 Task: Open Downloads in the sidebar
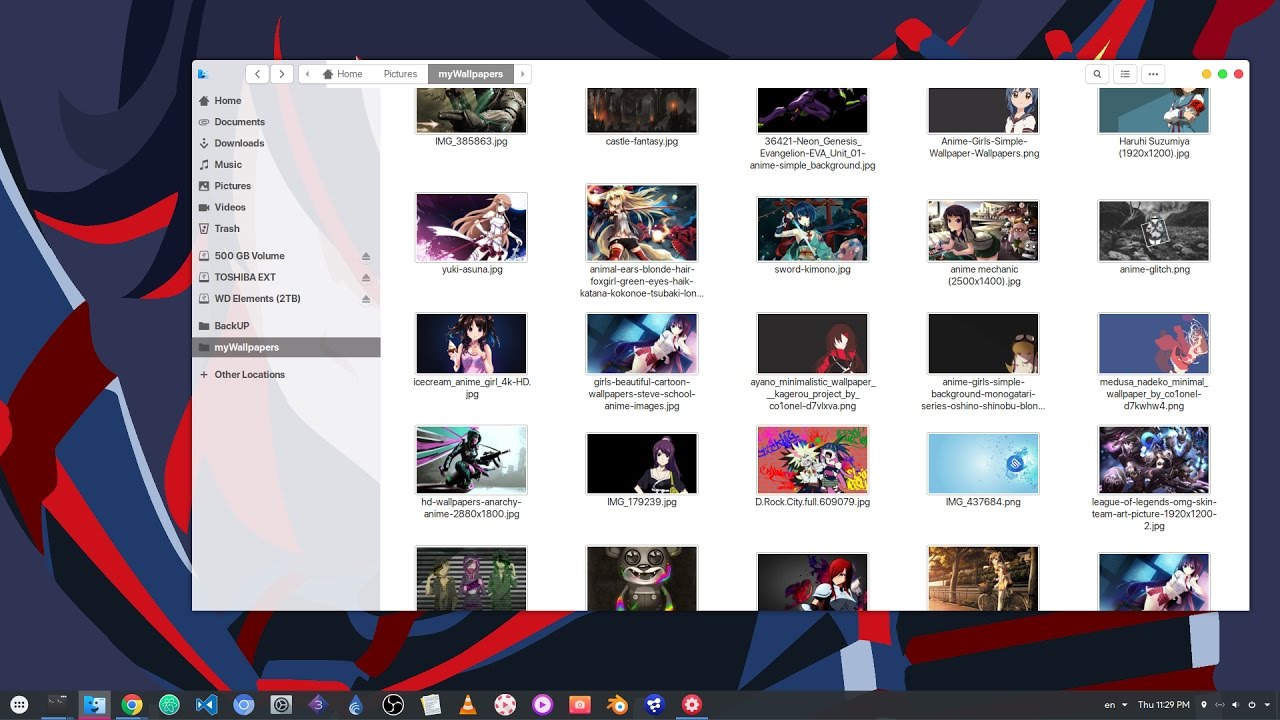coord(286,143)
